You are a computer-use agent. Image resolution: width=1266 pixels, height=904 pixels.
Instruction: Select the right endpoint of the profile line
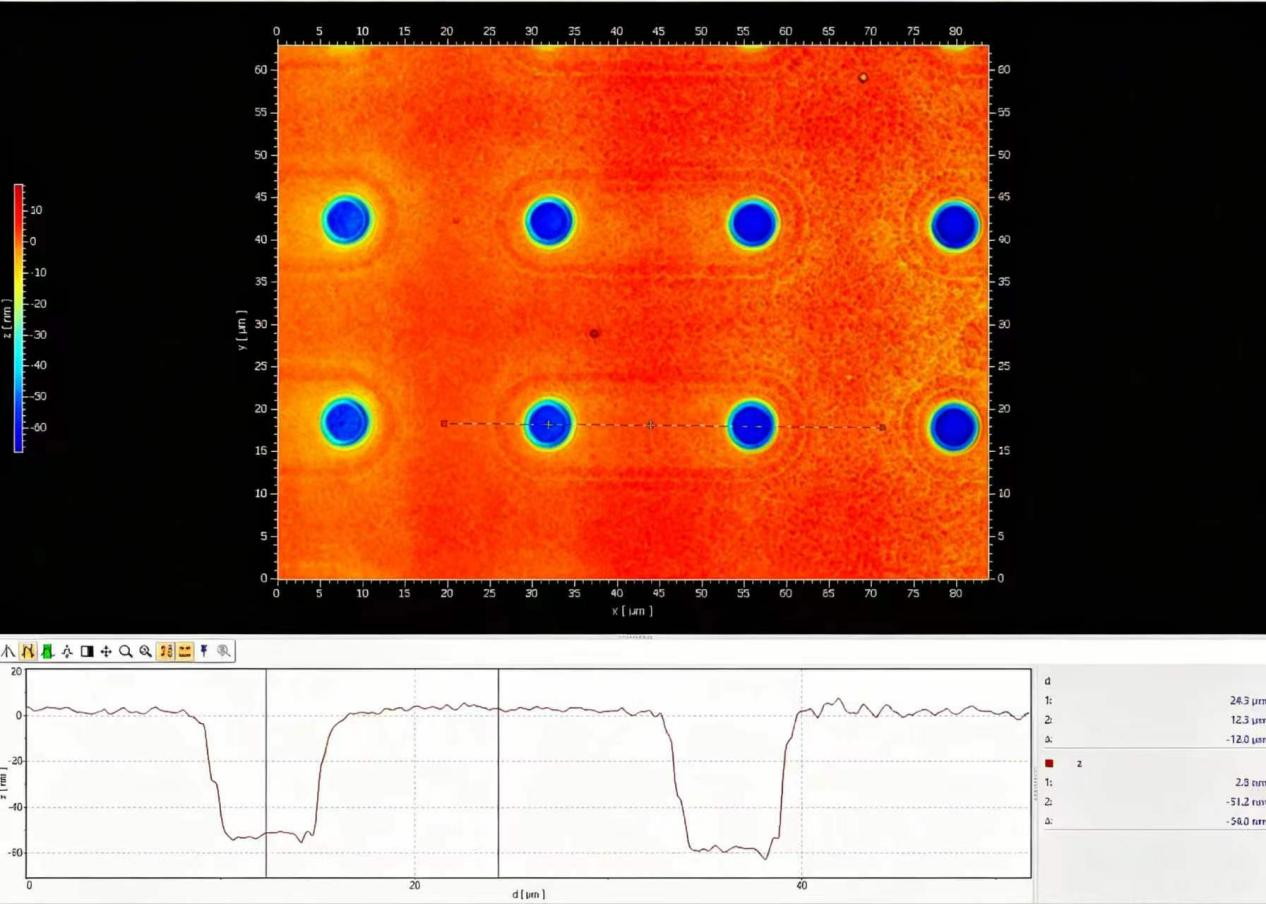pyautogui.click(x=882, y=428)
